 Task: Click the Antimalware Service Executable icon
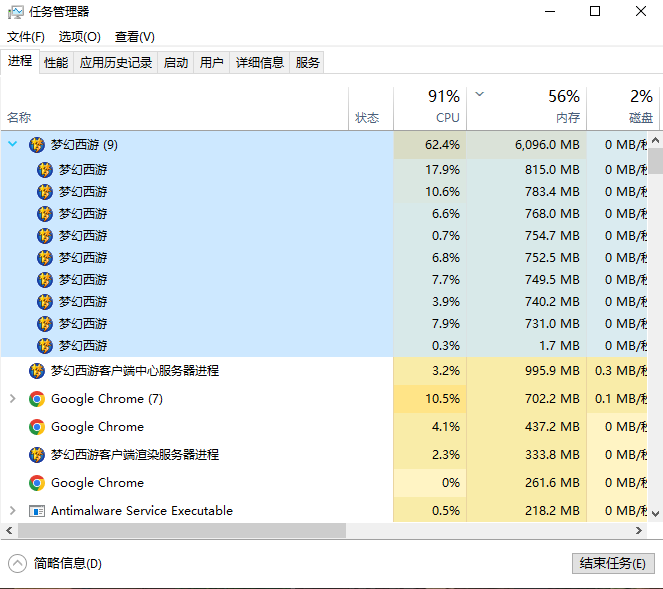pos(37,511)
